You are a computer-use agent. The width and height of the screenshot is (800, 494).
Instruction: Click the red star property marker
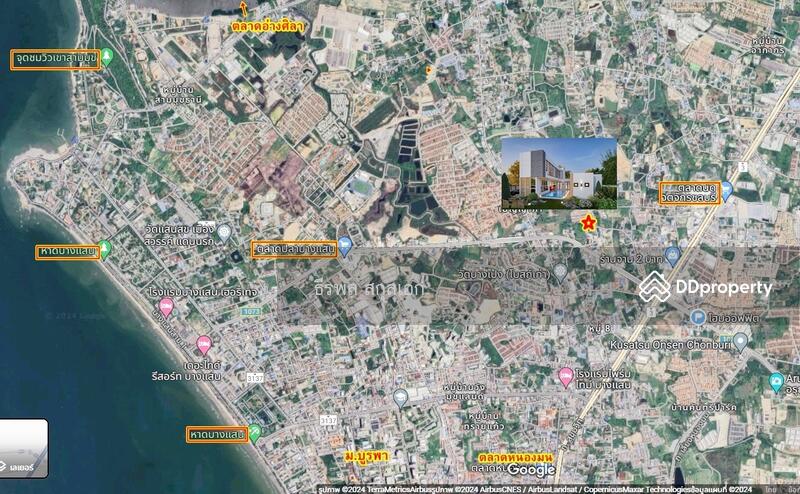tap(588, 222)
